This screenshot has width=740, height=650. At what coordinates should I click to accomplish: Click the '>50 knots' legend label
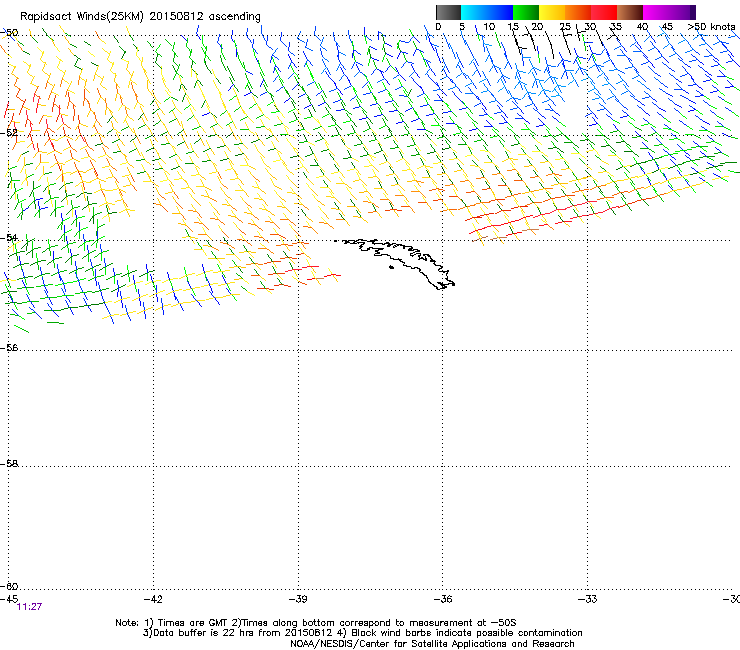711,26
